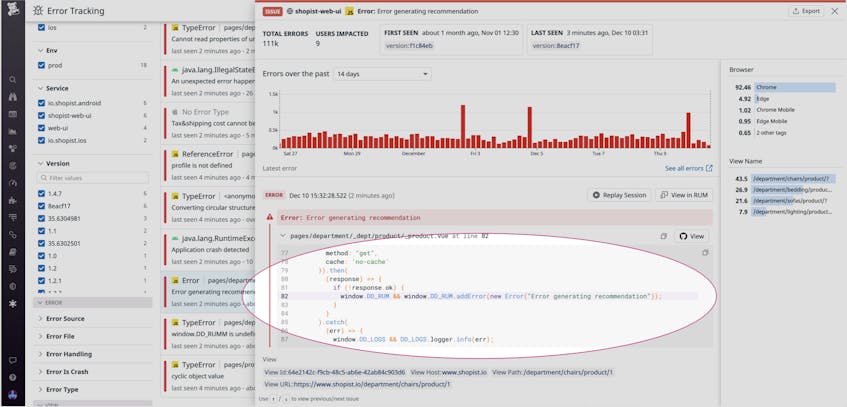Click the version:f1c84eb first seen tag
Viewport: 847px width, 407px height.
tap(409, 46)
